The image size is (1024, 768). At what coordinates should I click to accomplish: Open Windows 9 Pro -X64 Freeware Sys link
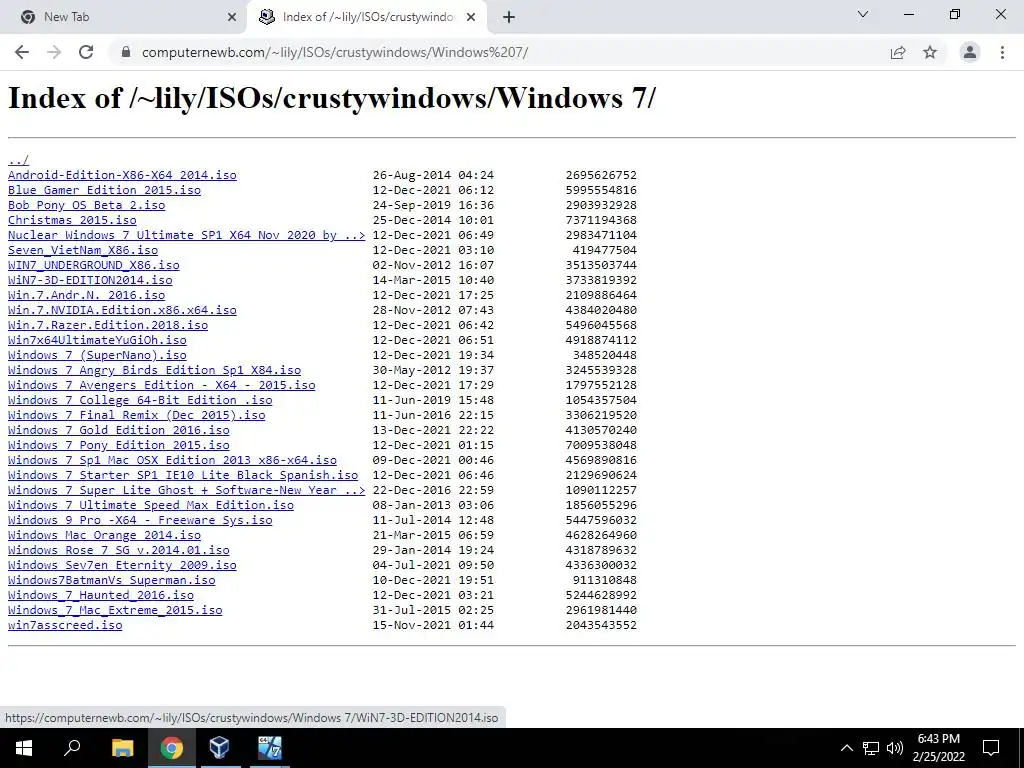point(140,520)
